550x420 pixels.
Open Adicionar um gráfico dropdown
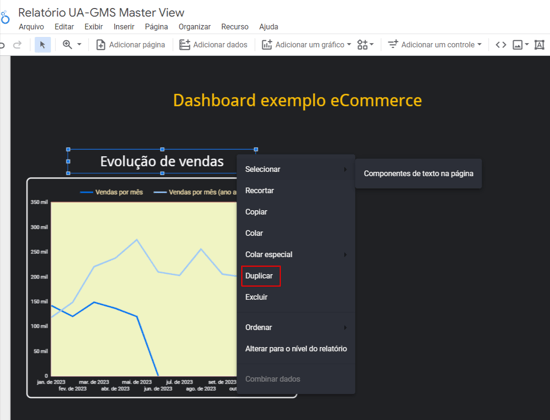pyautogui.click(x=306, y=45)
